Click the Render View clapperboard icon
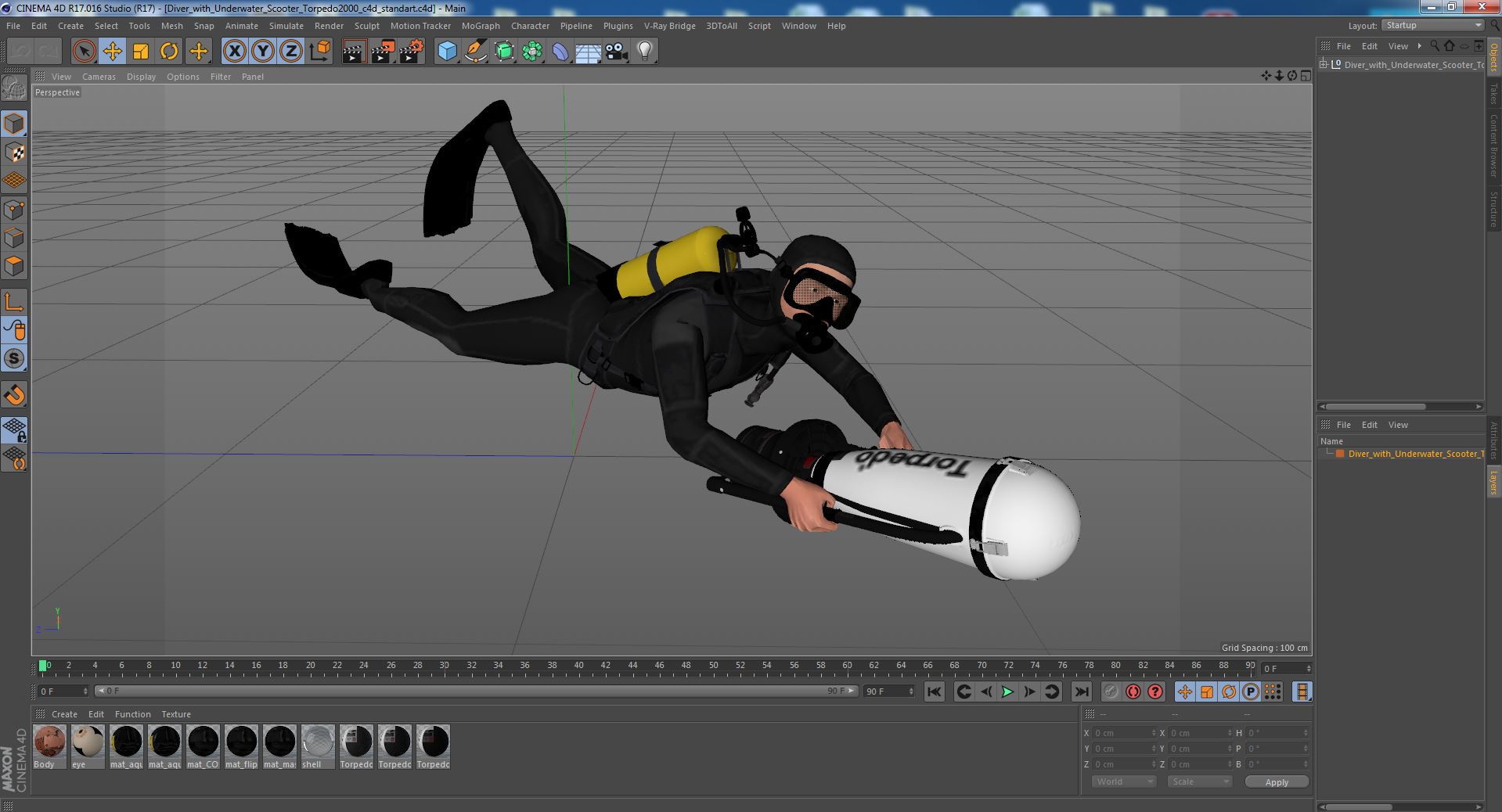Screen dimensions: 1502x812 [x=354, y=52]
